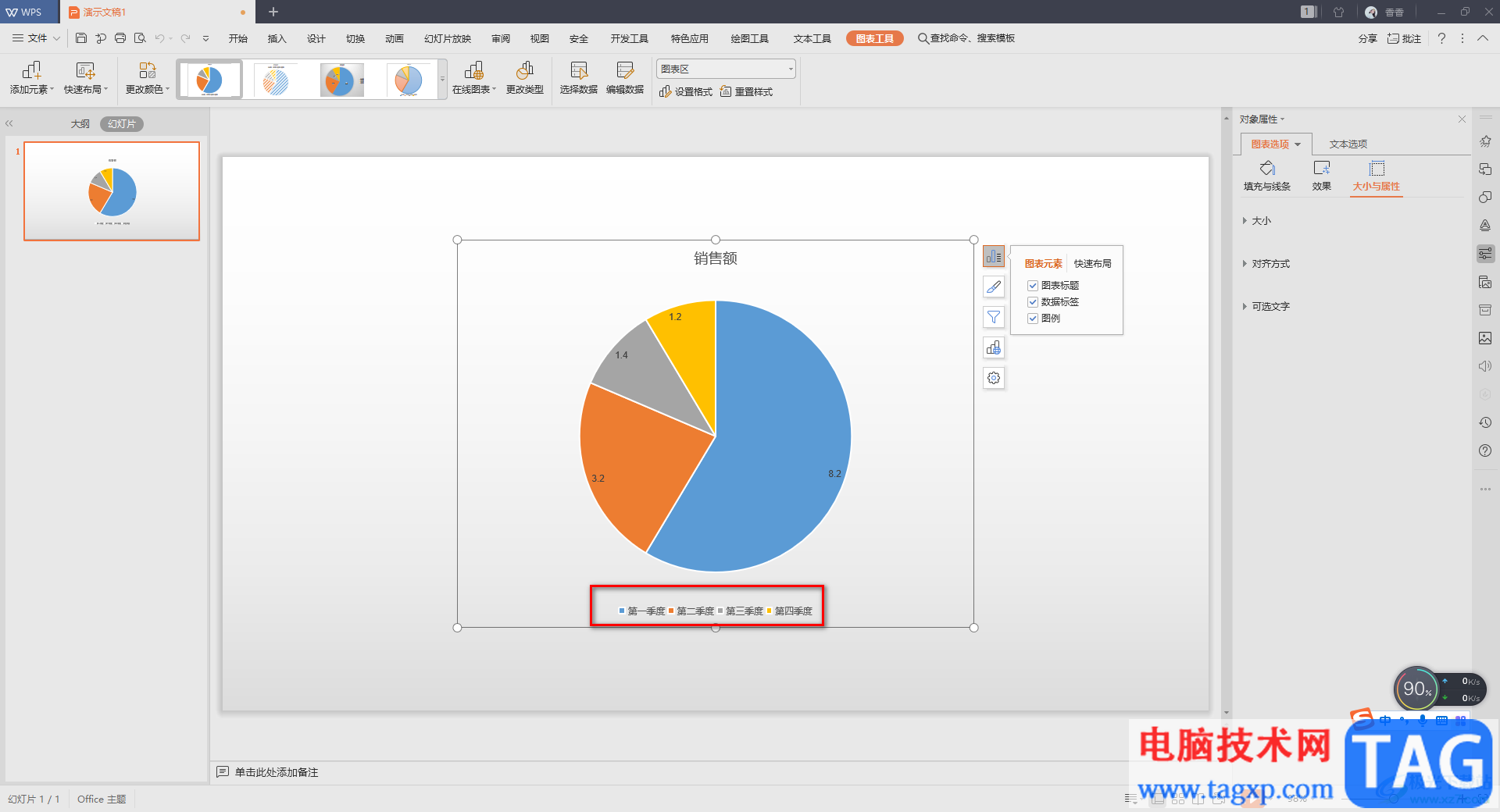Click the picture icon in right sidebar
The image size is (1500, 812).
[1485, 338]
